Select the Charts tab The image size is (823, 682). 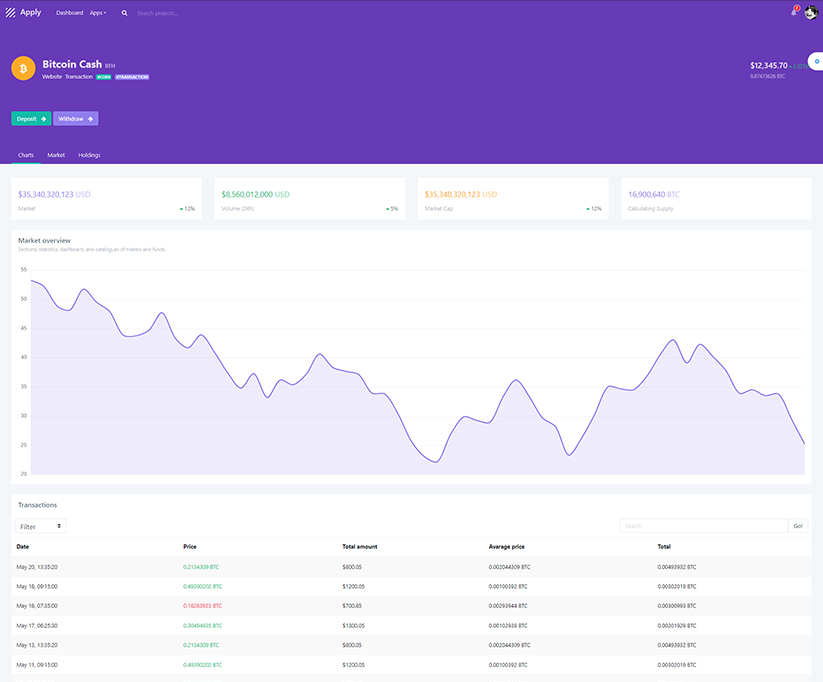point(26,155)
